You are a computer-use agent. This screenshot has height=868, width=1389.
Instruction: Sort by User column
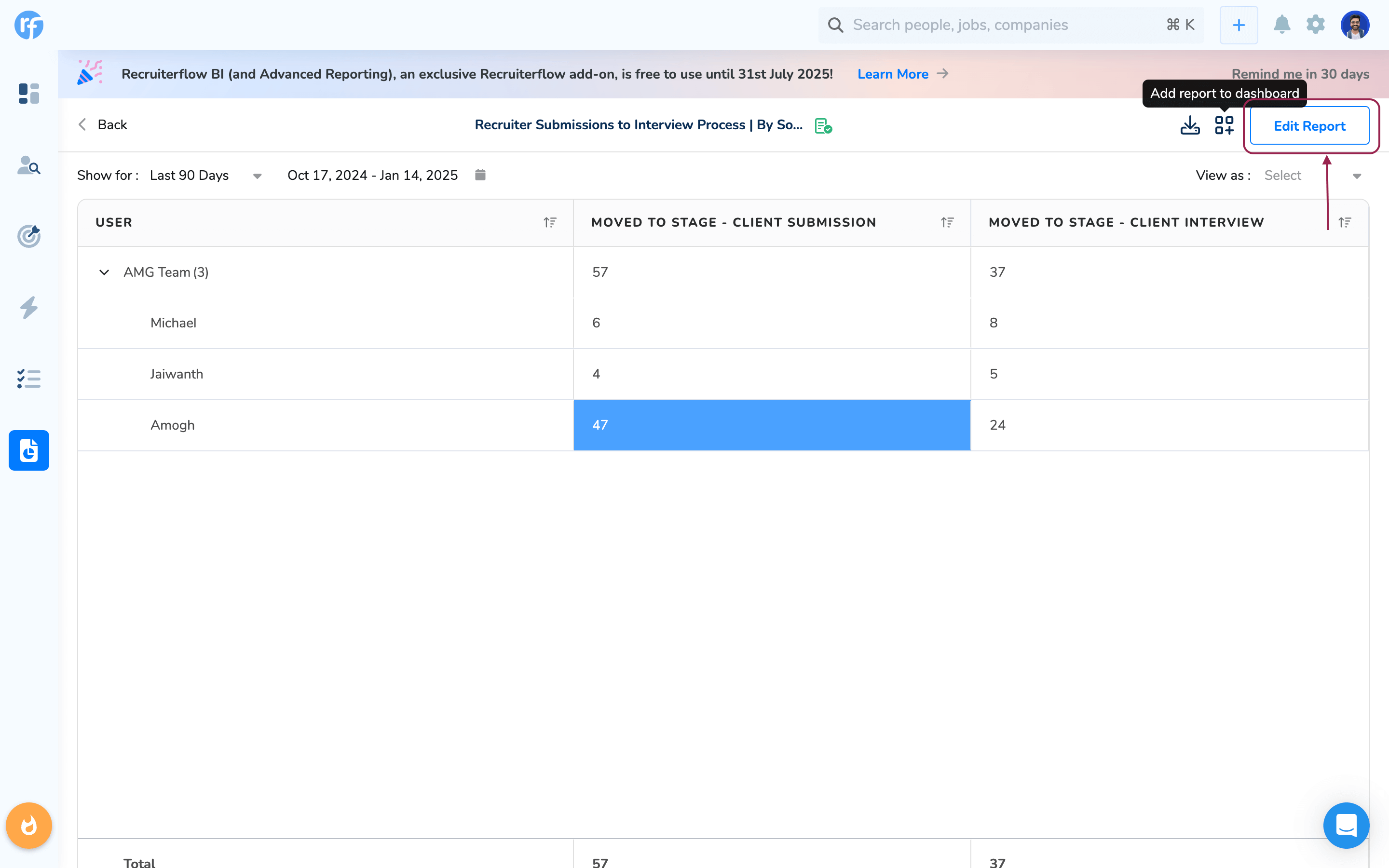[550, 222]
